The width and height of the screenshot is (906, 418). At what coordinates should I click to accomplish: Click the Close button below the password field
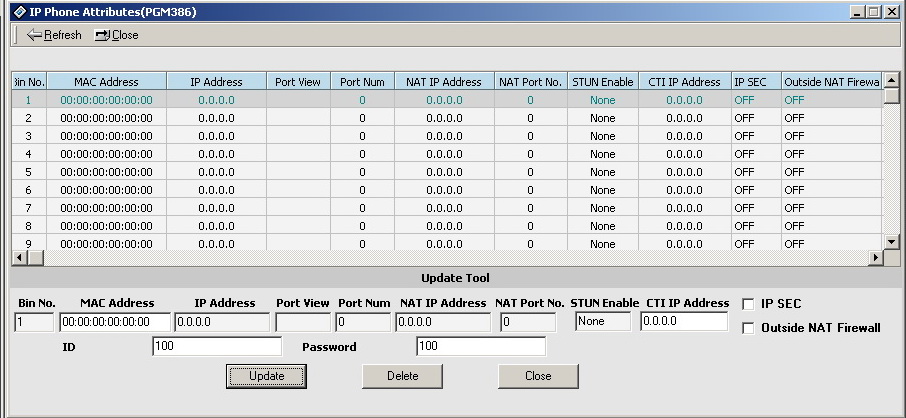tap(538, 376)
